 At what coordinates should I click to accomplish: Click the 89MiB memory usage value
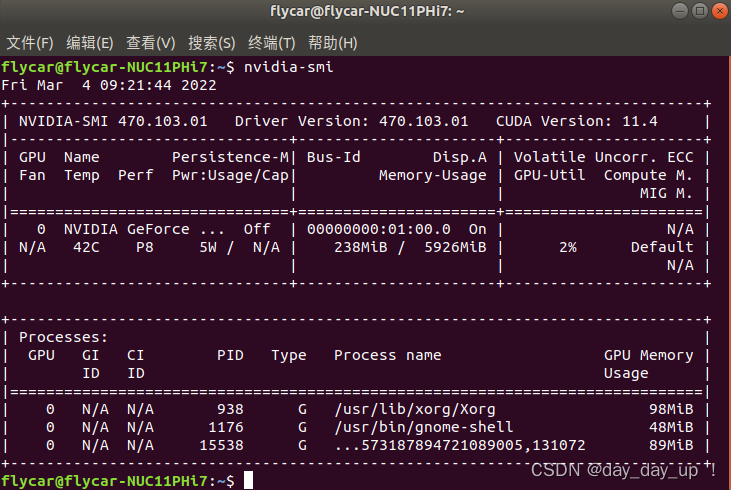coord(671,445)
